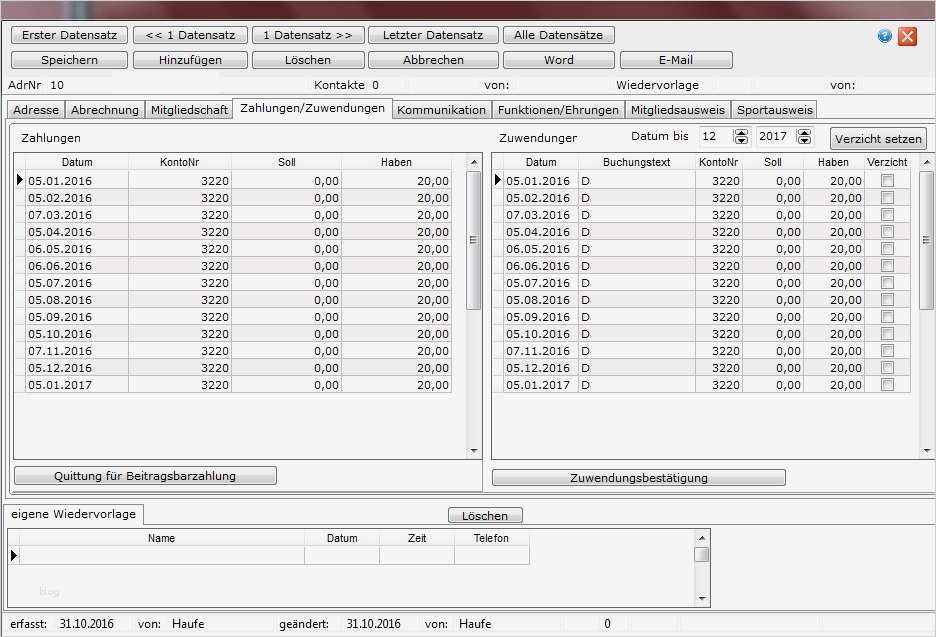Select the eigene Wiedervorlage tab
Screen dimensions: 936x637
click(73, 514)
